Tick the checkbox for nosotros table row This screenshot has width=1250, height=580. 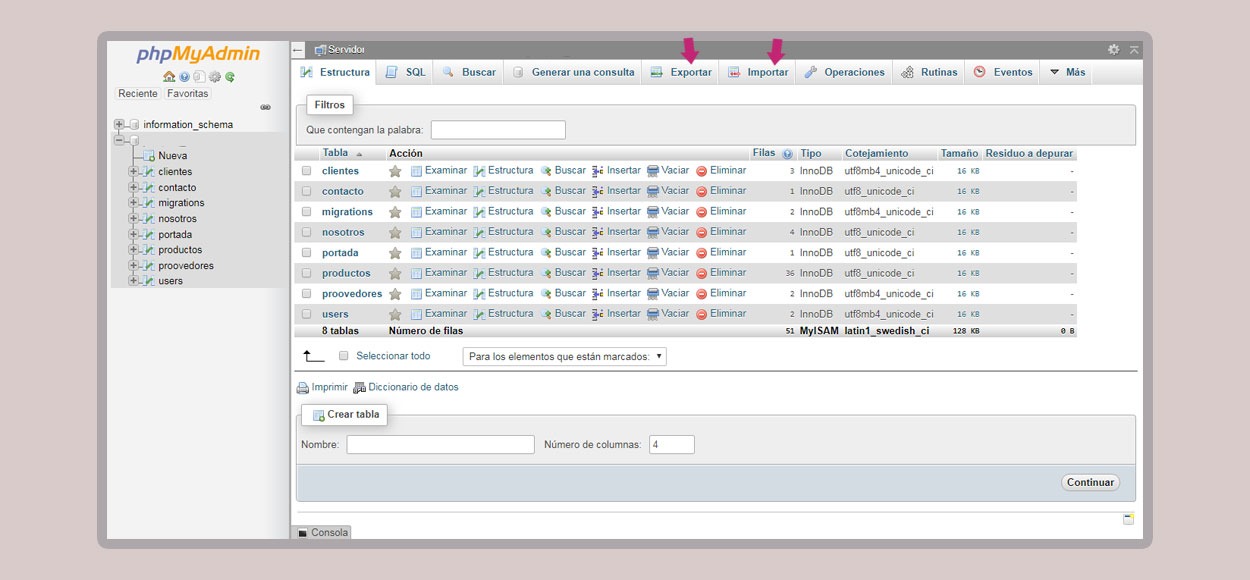coord(307,232)
